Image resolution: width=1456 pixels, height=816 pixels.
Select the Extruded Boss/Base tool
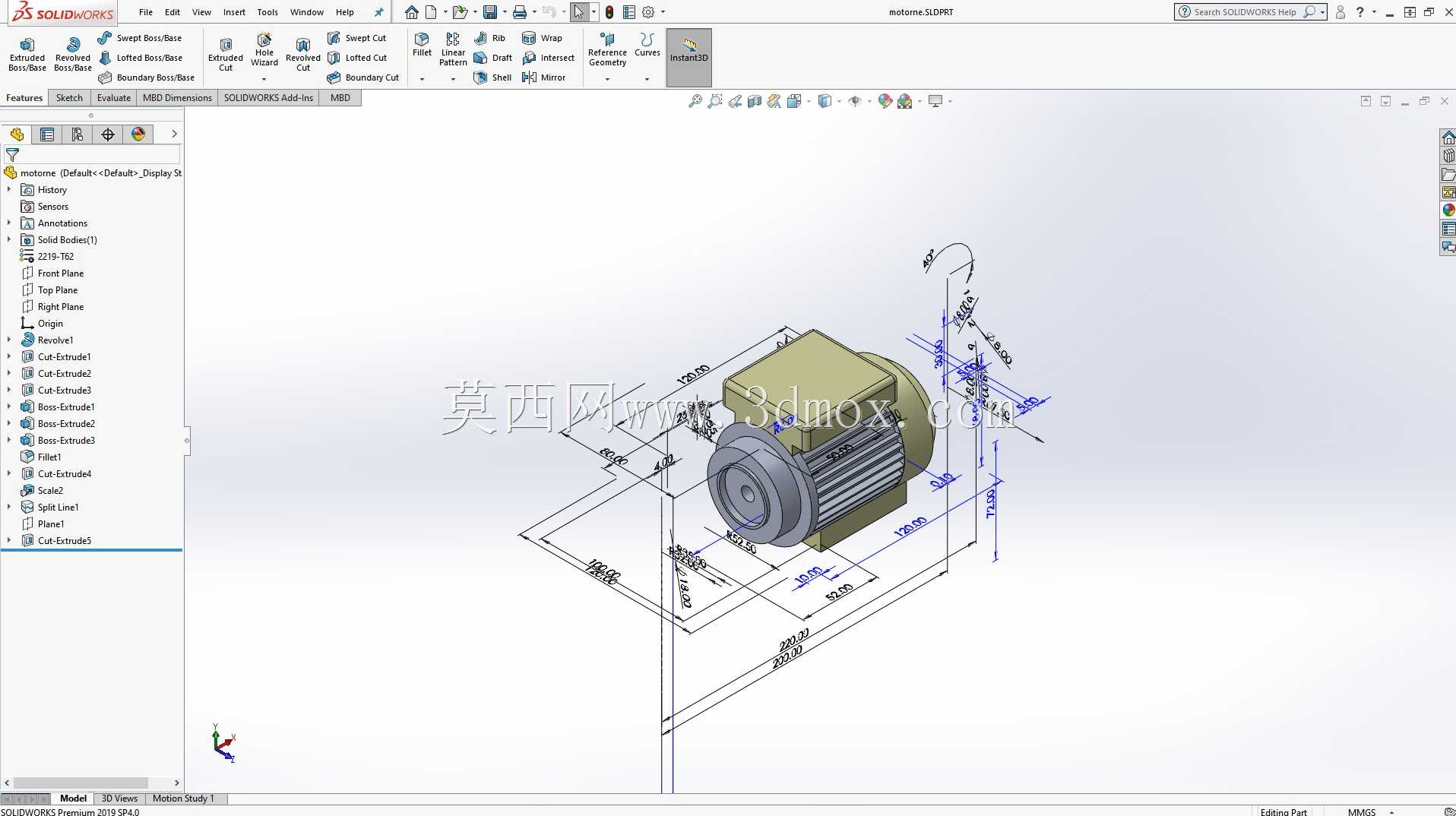tap(27, 54)
